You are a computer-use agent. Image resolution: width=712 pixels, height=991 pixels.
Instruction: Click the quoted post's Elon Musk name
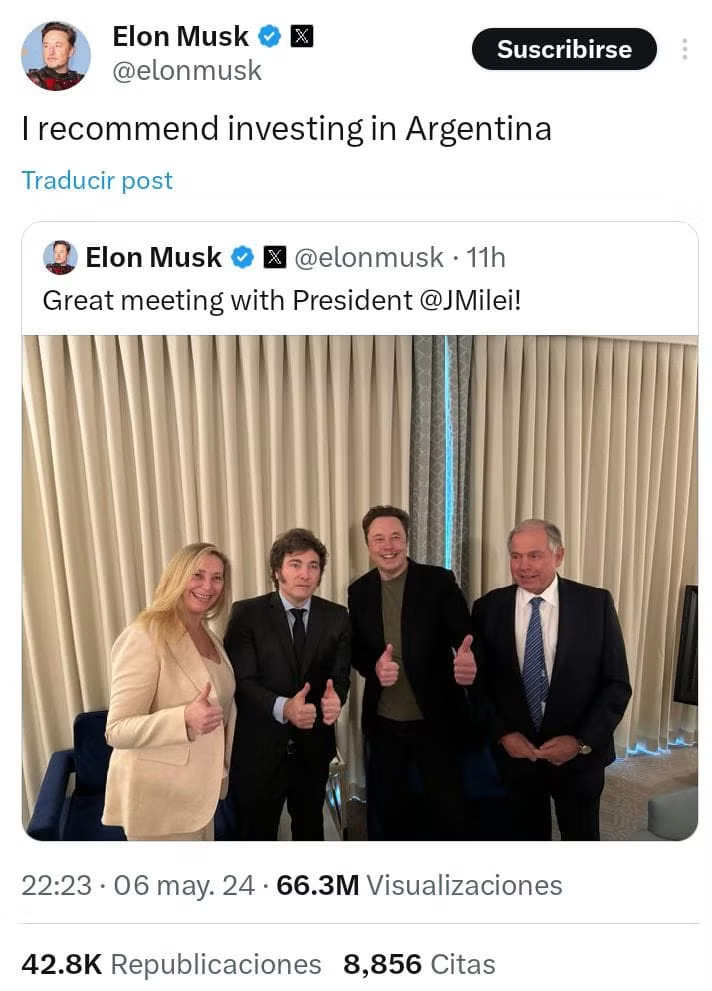[154, 258]
